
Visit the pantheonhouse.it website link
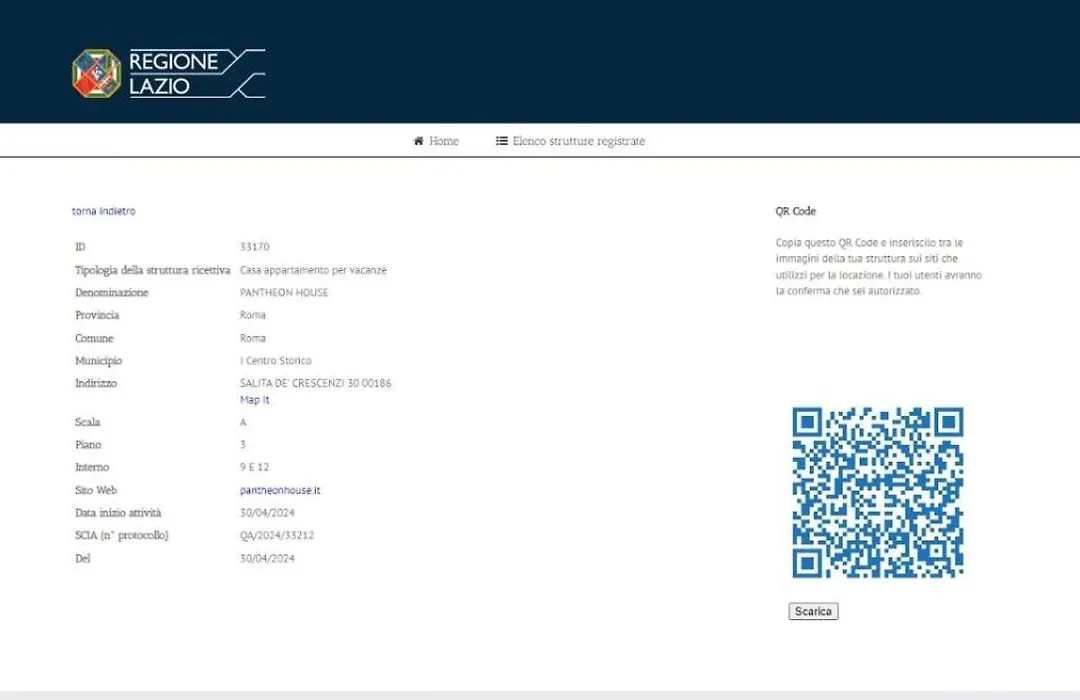[x=280, y=490]
